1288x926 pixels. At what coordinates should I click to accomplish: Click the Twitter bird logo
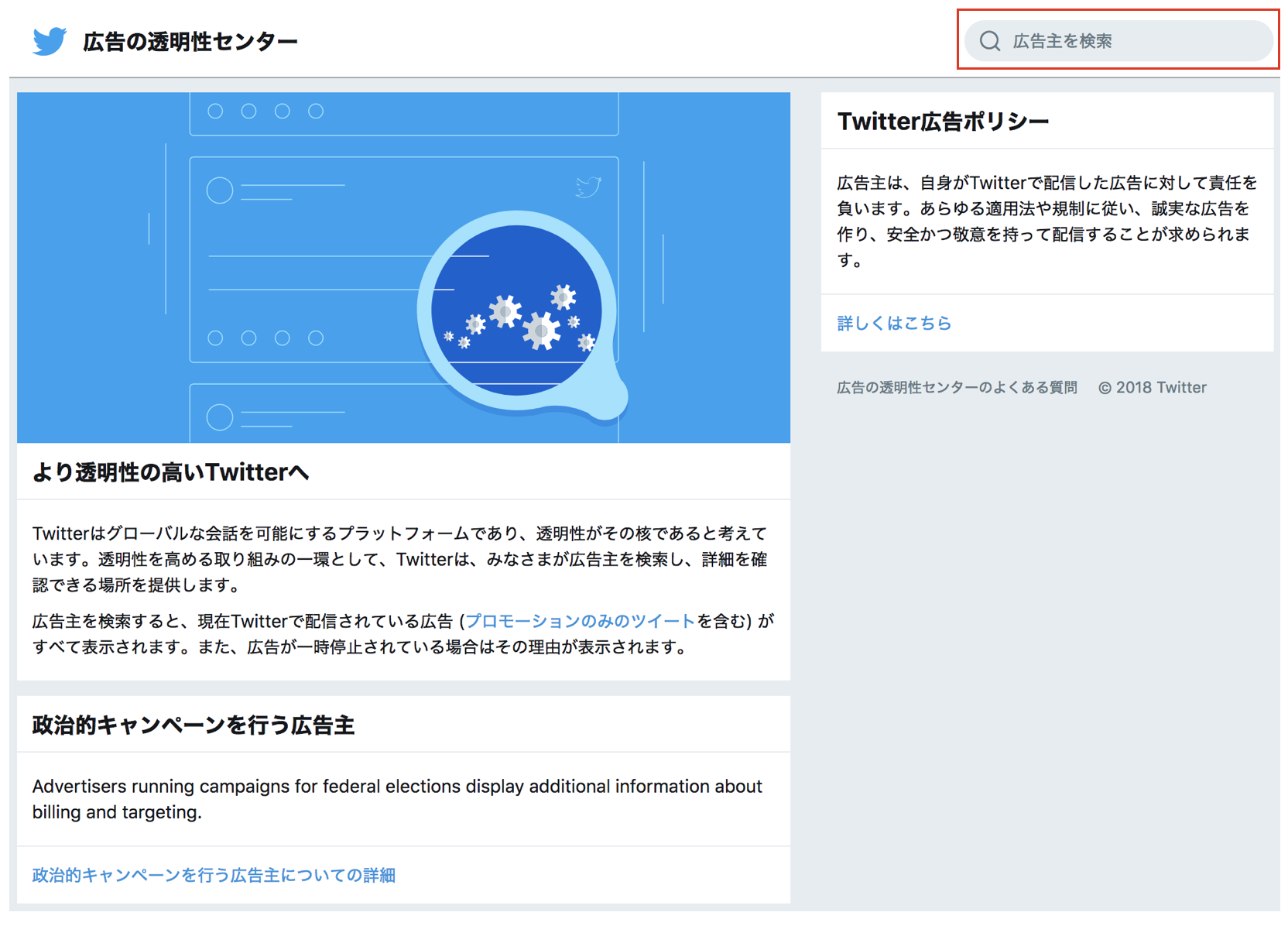(x=50, y=41)
